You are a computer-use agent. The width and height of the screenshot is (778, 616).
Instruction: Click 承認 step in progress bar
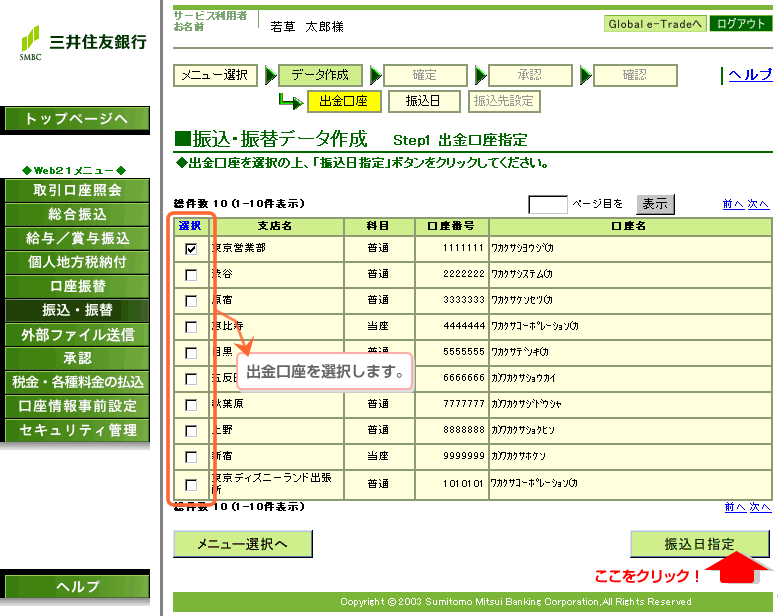coord(530,75)
